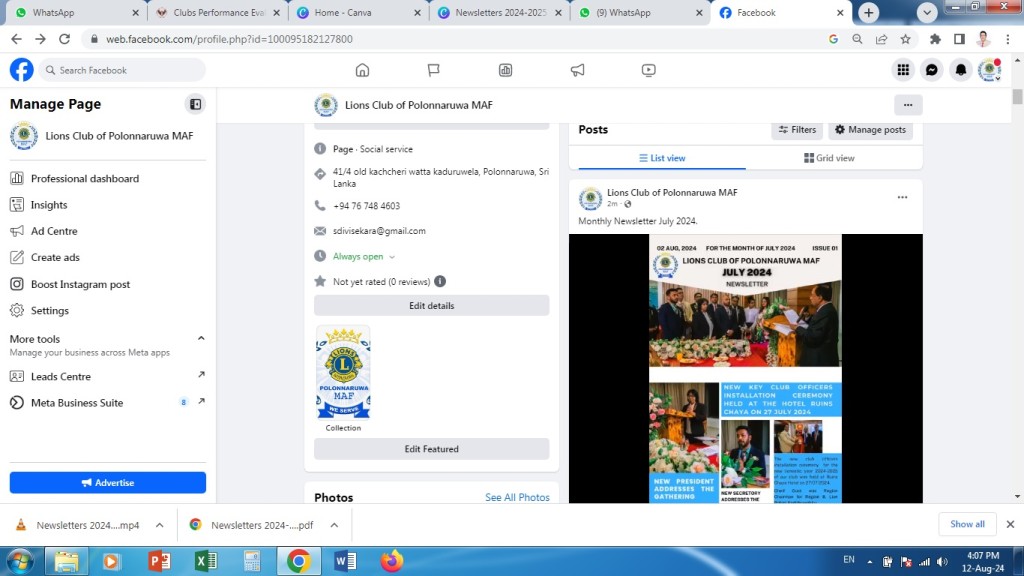Go back in browser history
The height and width of the screenshot is (576, 1024).
coord(16,39)
